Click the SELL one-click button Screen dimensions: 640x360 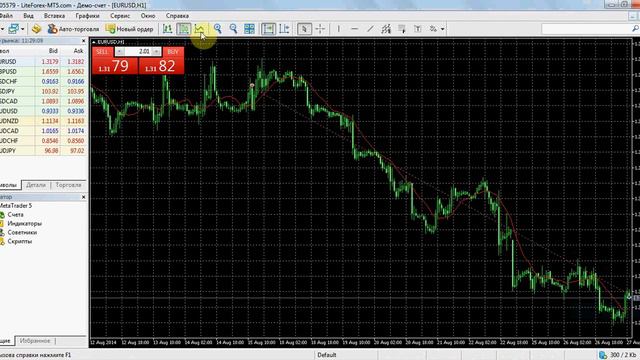coord(102,52)
